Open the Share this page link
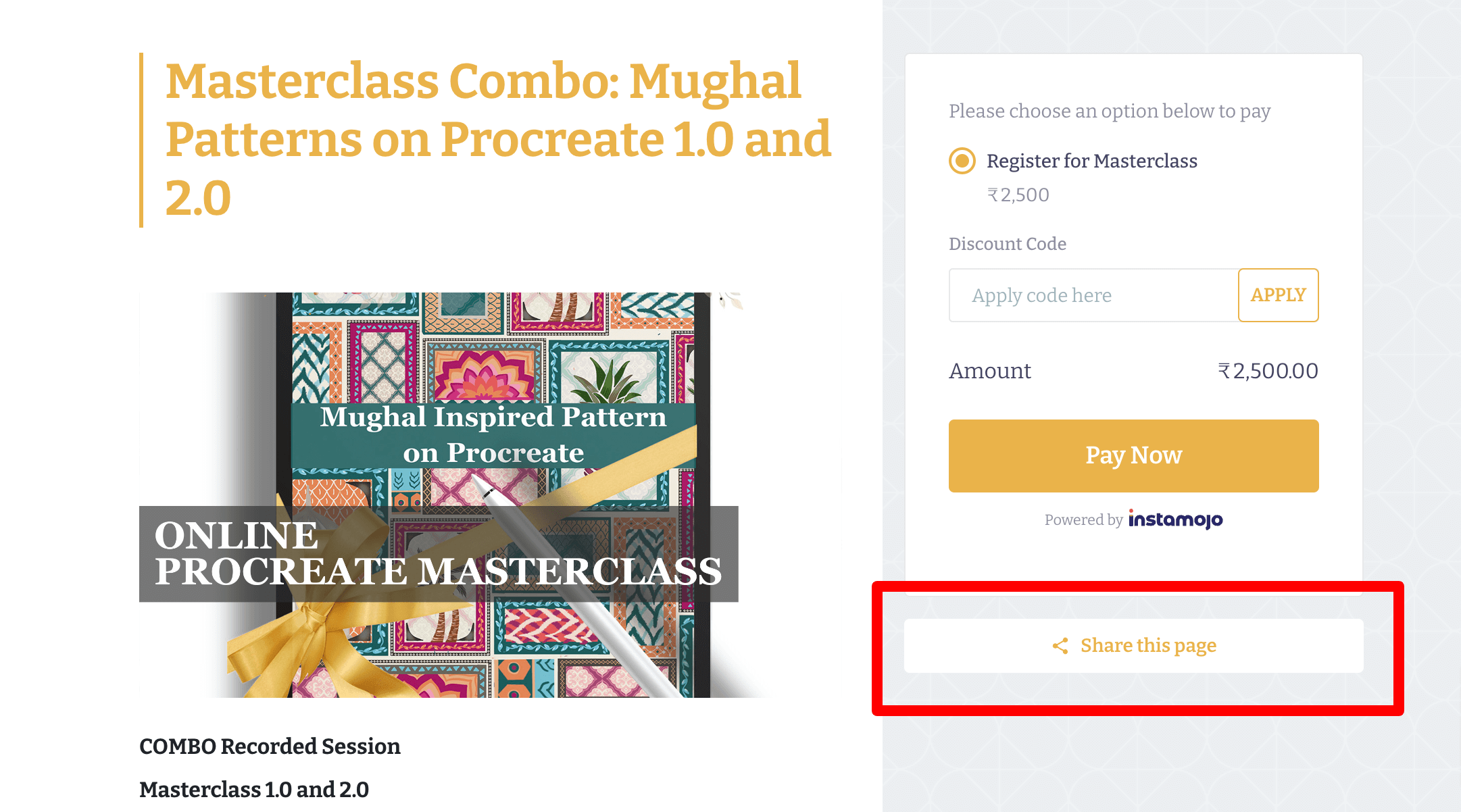Viewport: 1461px width, 812px height. (1148, 646)
